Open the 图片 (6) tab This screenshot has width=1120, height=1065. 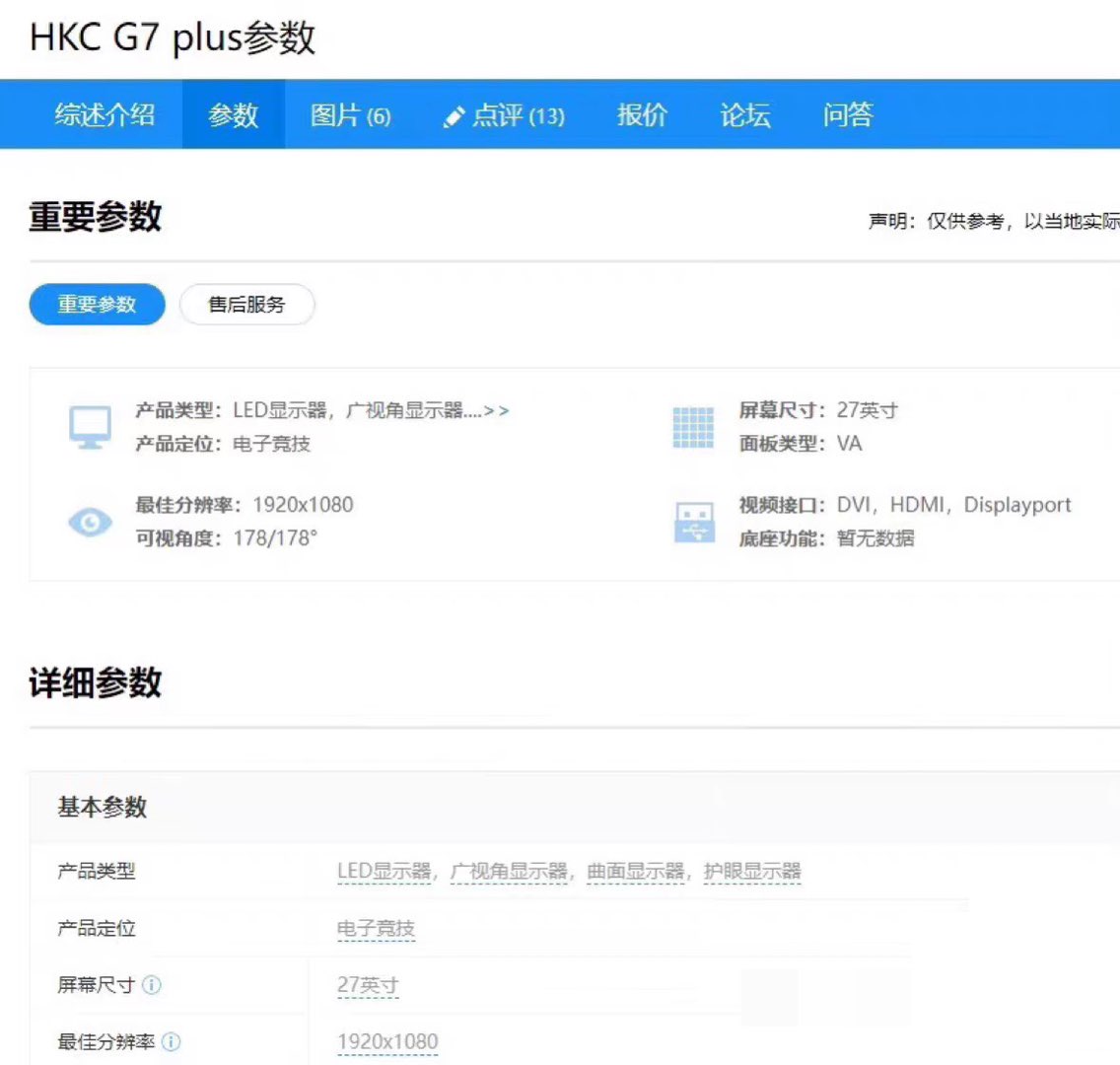351,115
